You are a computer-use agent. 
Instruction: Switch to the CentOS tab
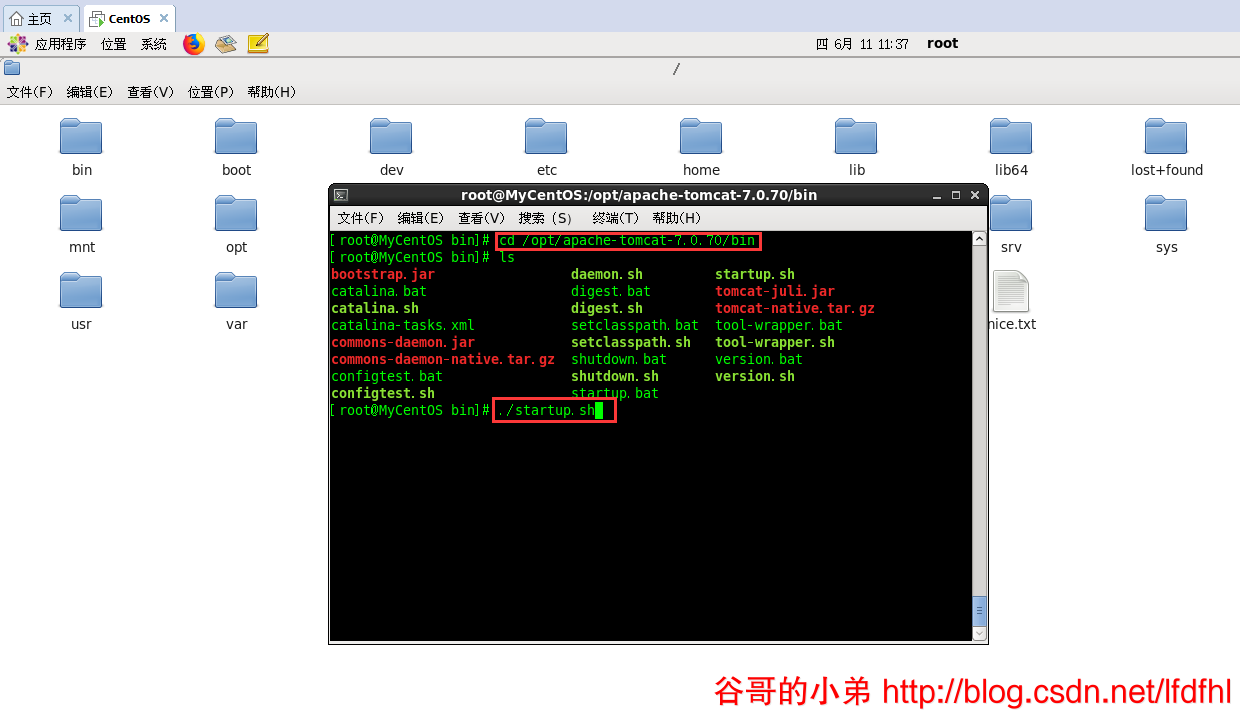129,18
